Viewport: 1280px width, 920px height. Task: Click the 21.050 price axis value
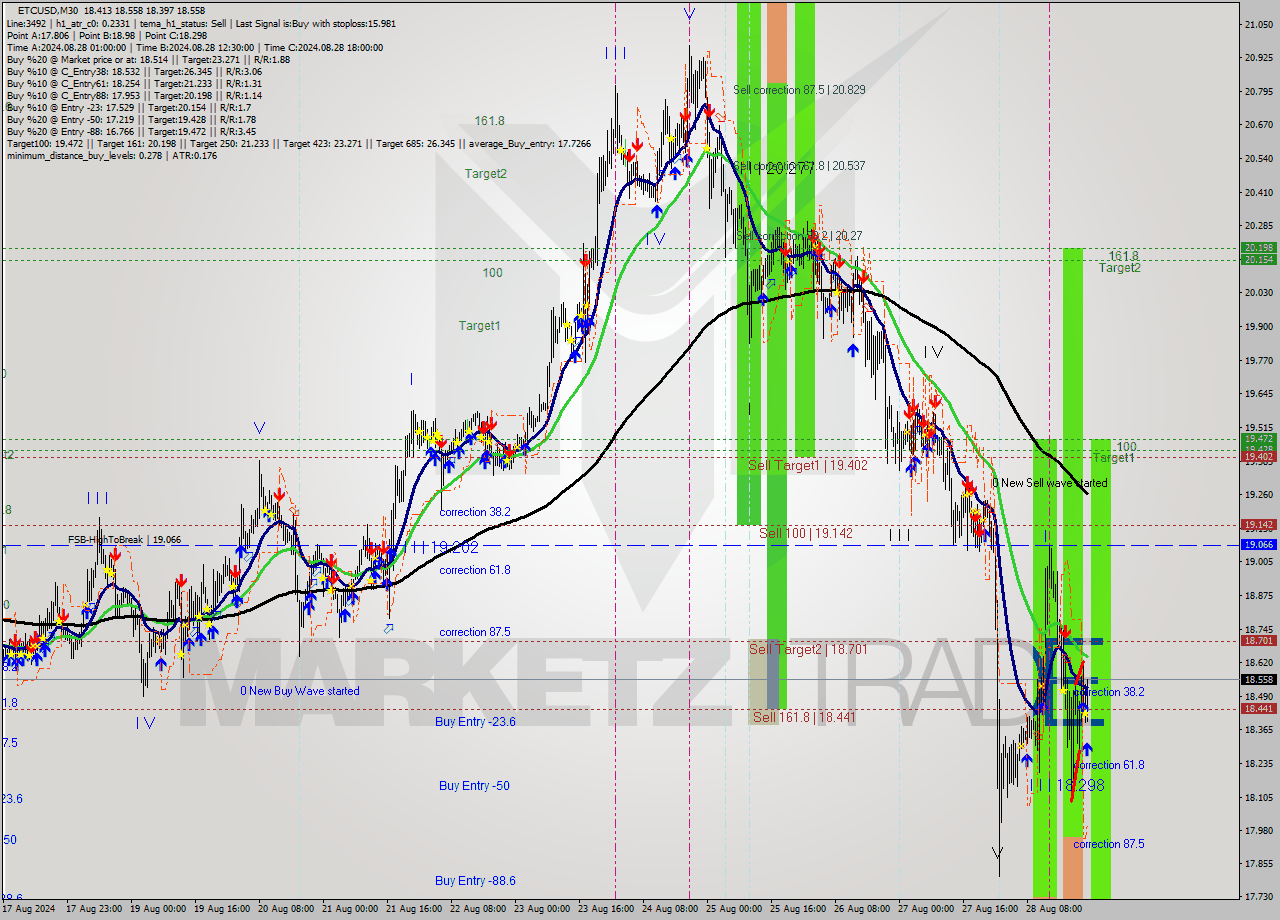pos(1258,24)
